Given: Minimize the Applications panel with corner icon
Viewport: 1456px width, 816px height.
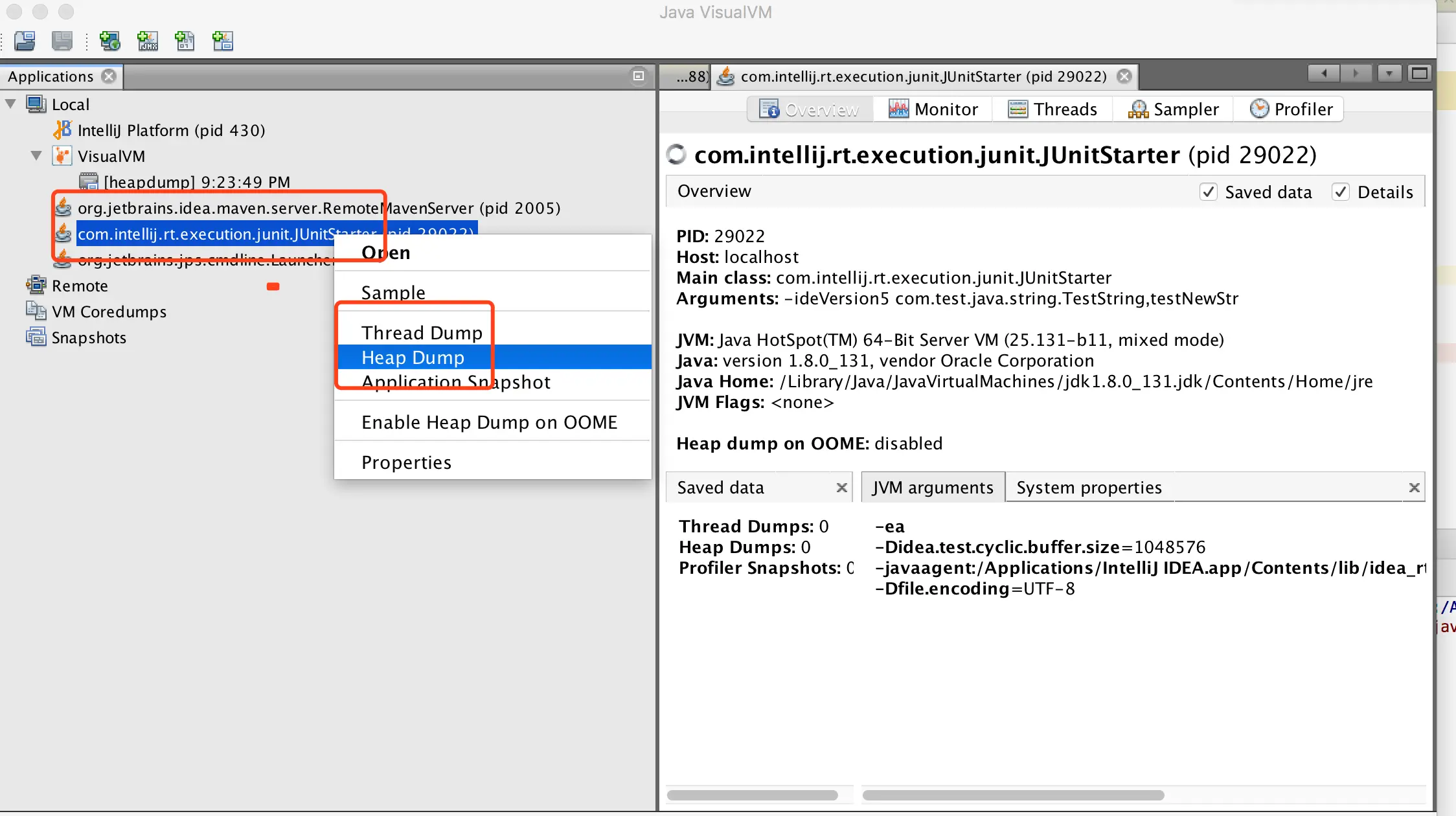Looking at the screenshot, I should [638, 76].
